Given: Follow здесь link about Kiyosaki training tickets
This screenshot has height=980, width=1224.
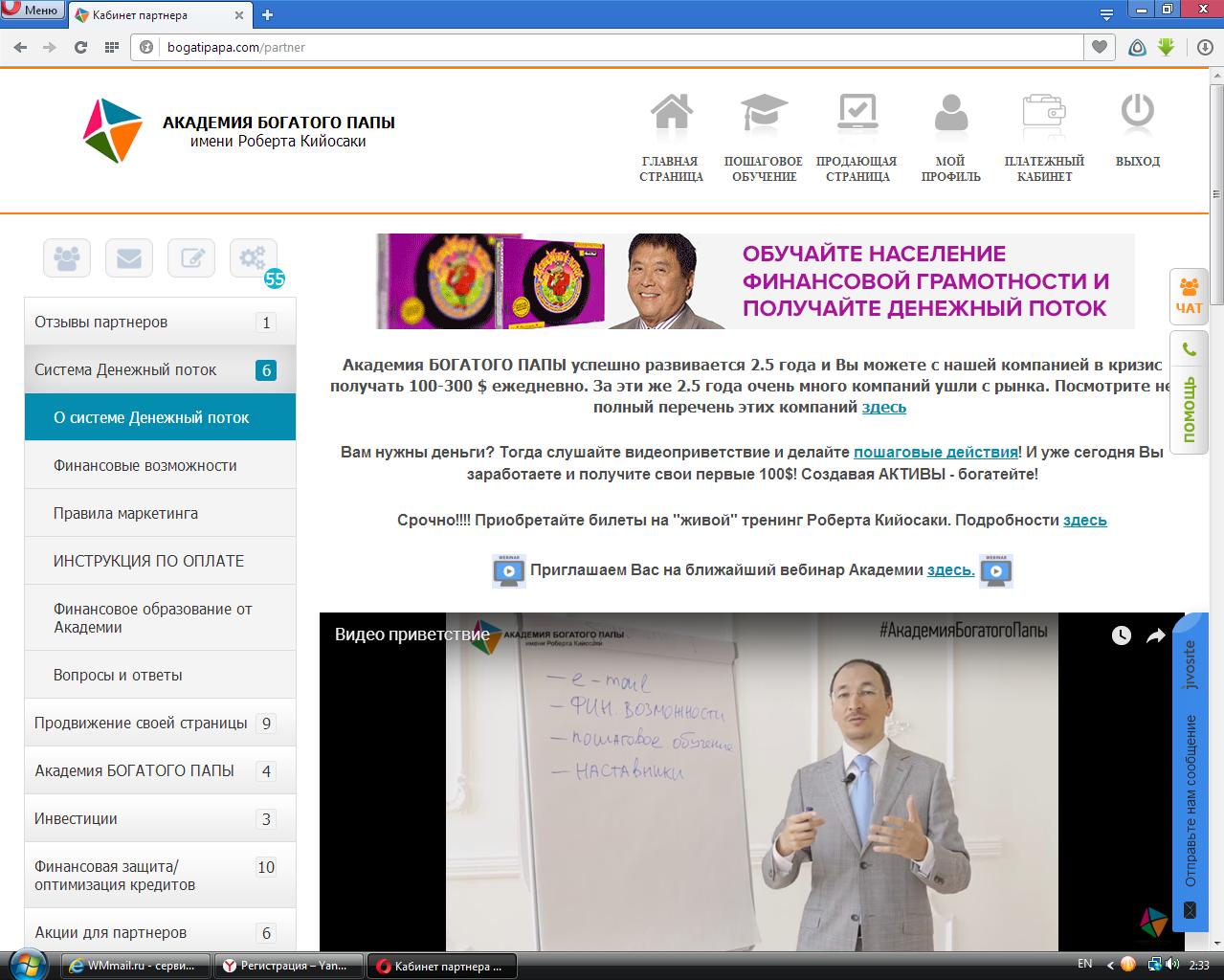Looking at the screenshot, I should click(1085, 520).
